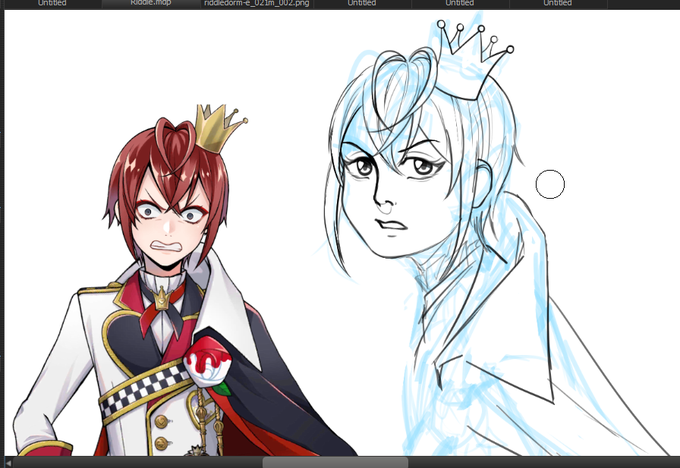
Task: Click the horizontal scrollbar left arrow
Action: [x=8, y=463]
